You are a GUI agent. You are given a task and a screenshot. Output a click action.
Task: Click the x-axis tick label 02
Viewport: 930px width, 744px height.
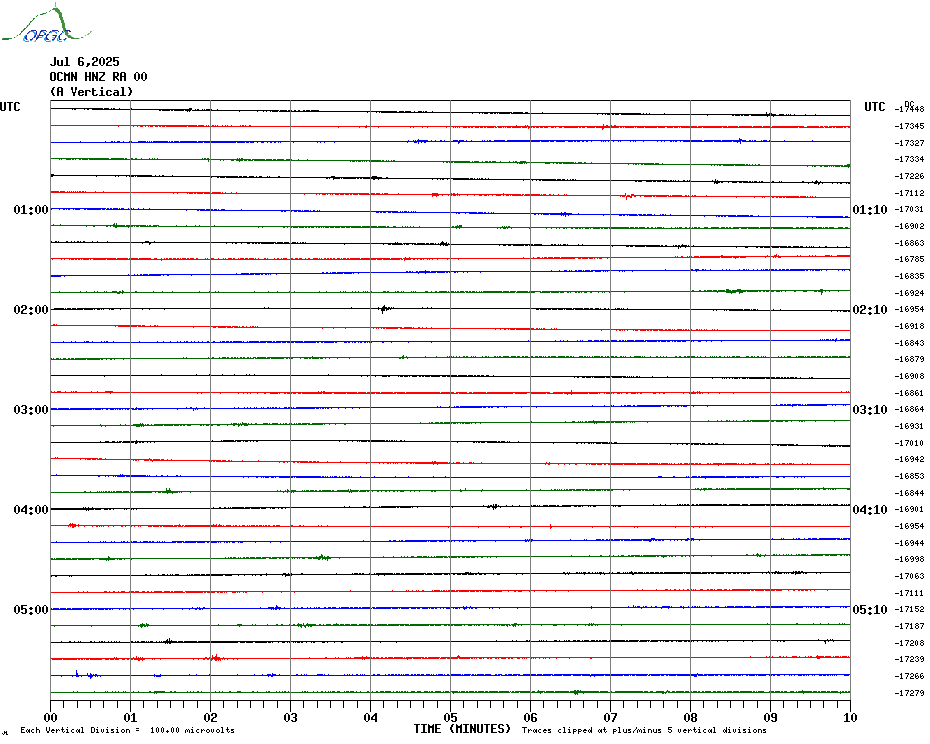tap(211, 718)
